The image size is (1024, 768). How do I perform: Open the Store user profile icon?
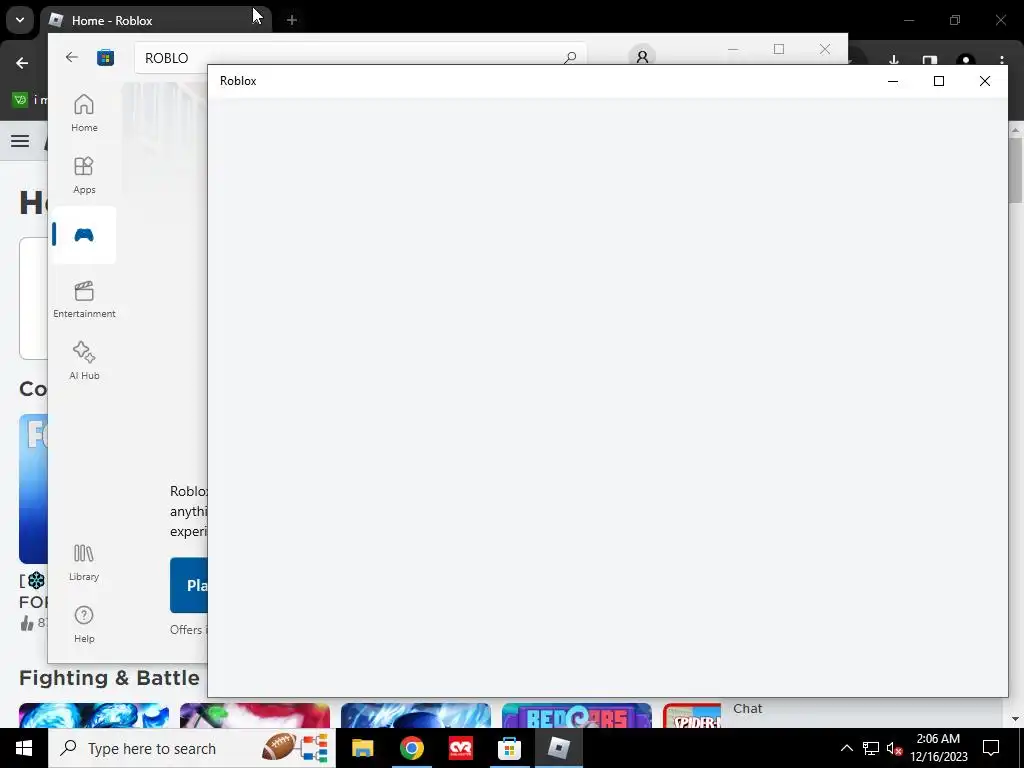click(x=642, y=57)
